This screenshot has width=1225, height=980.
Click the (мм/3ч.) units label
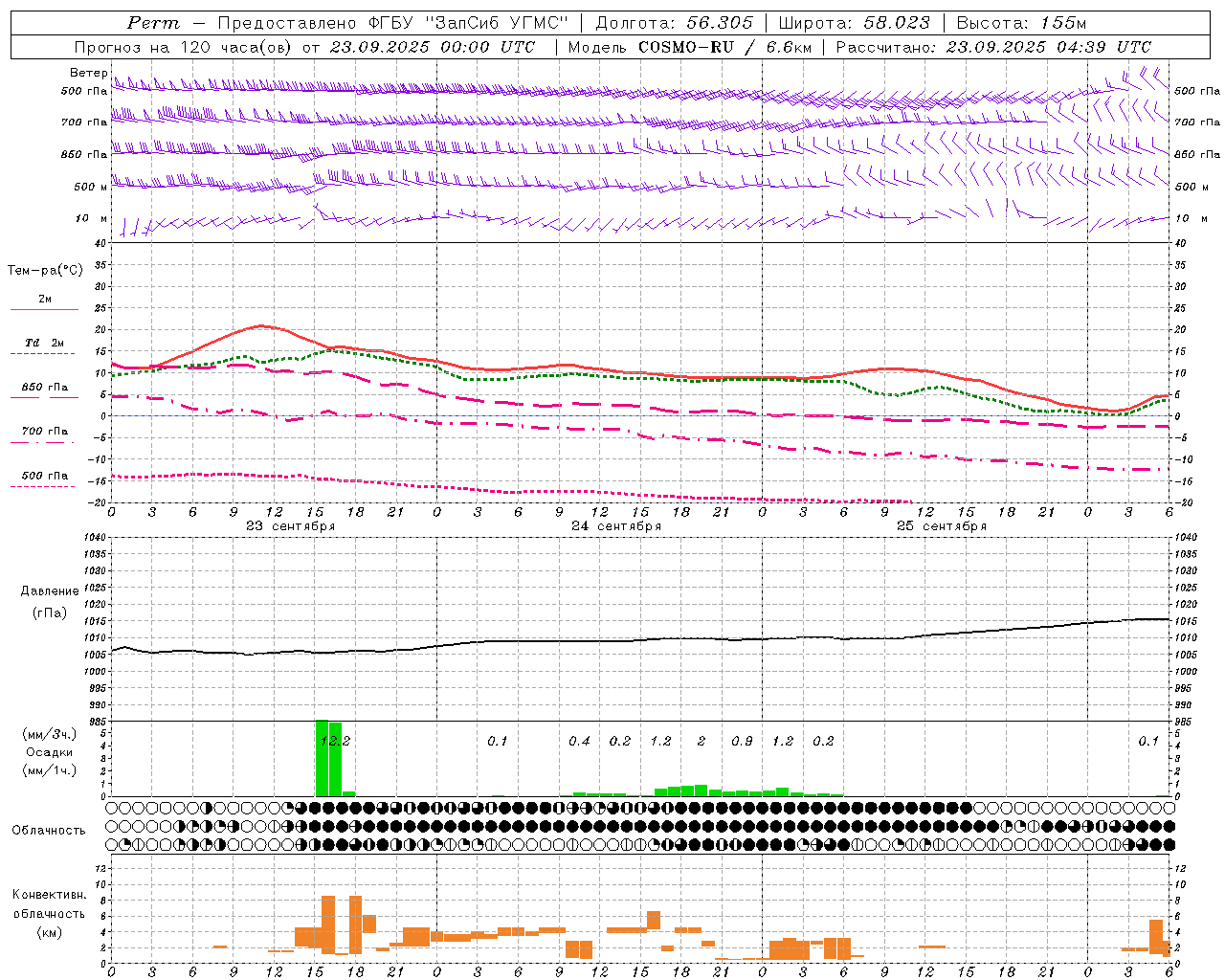pyautogui.click(x=49, y=734)
